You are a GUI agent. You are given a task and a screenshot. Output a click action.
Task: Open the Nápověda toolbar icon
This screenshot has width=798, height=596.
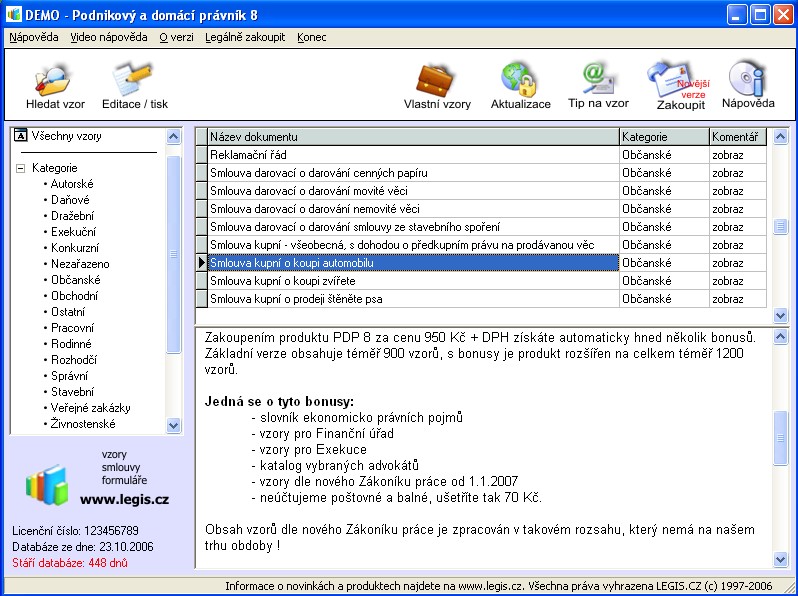[747, 79]
